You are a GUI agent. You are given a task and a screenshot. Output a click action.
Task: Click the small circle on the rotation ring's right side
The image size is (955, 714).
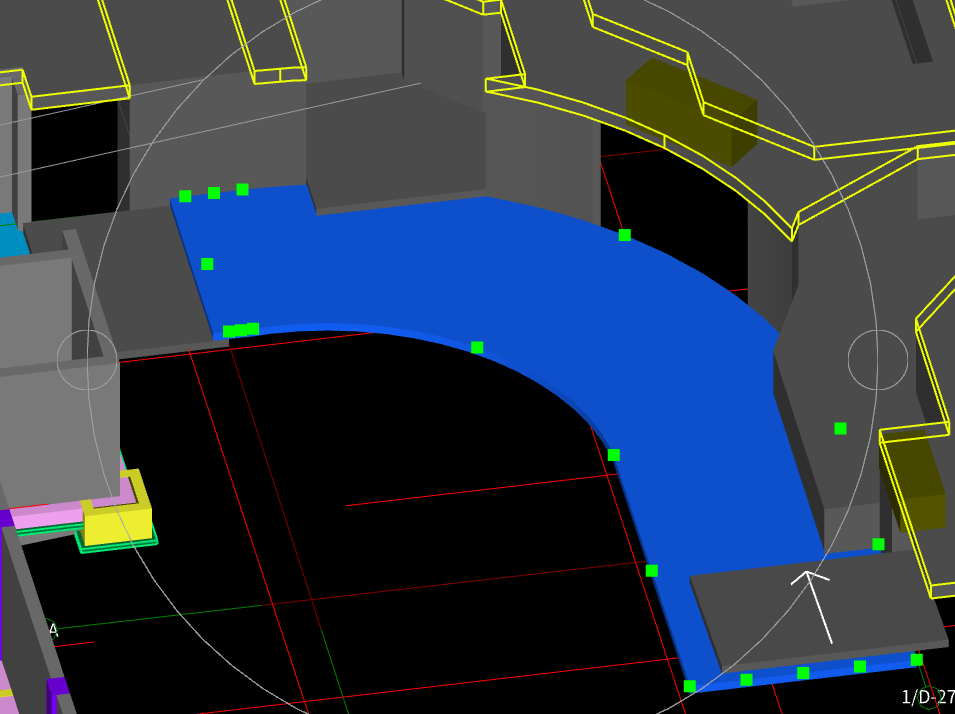click(x=878, y=360)
